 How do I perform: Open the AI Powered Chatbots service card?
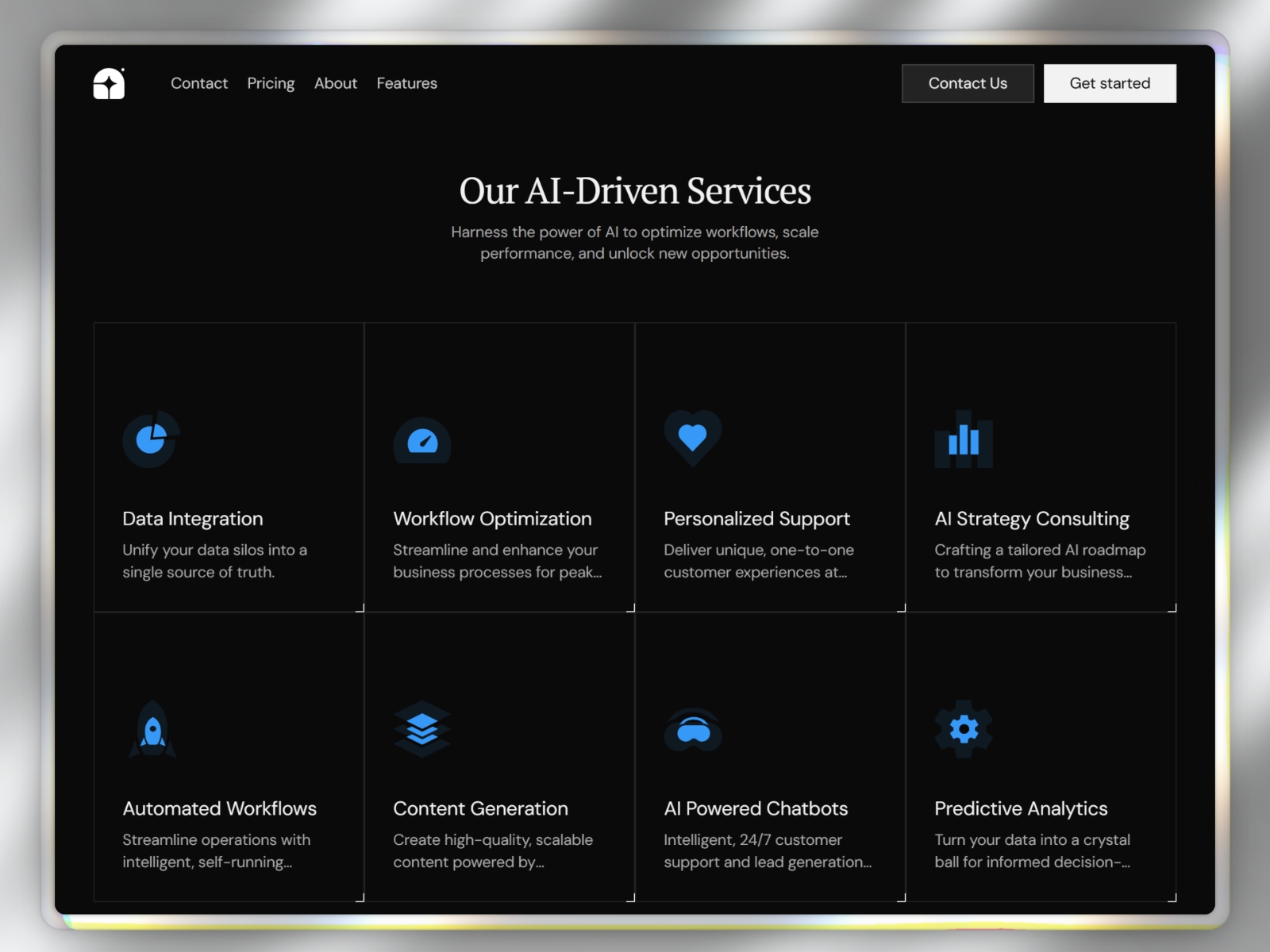click(x=770, y=758)
